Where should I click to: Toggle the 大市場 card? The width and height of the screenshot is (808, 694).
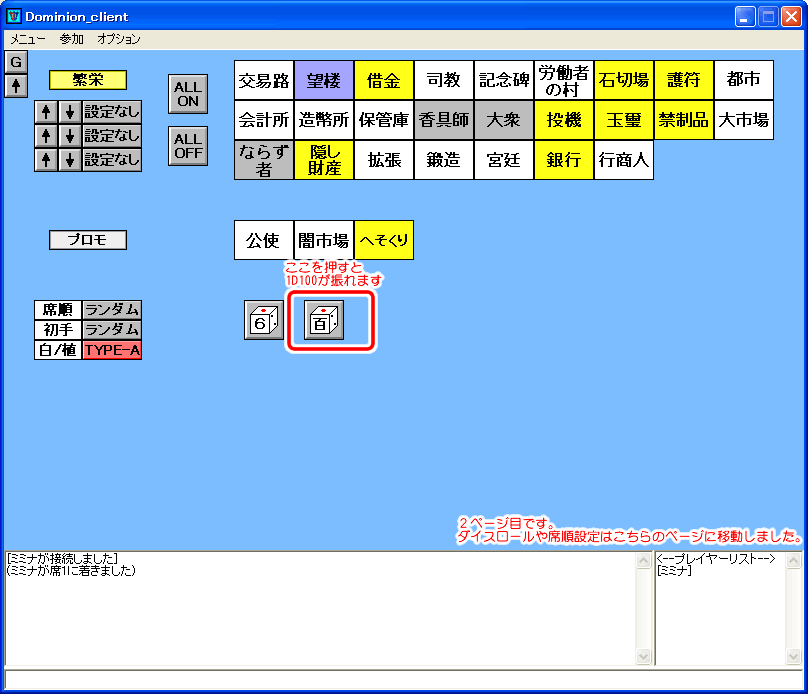[744, 120]
